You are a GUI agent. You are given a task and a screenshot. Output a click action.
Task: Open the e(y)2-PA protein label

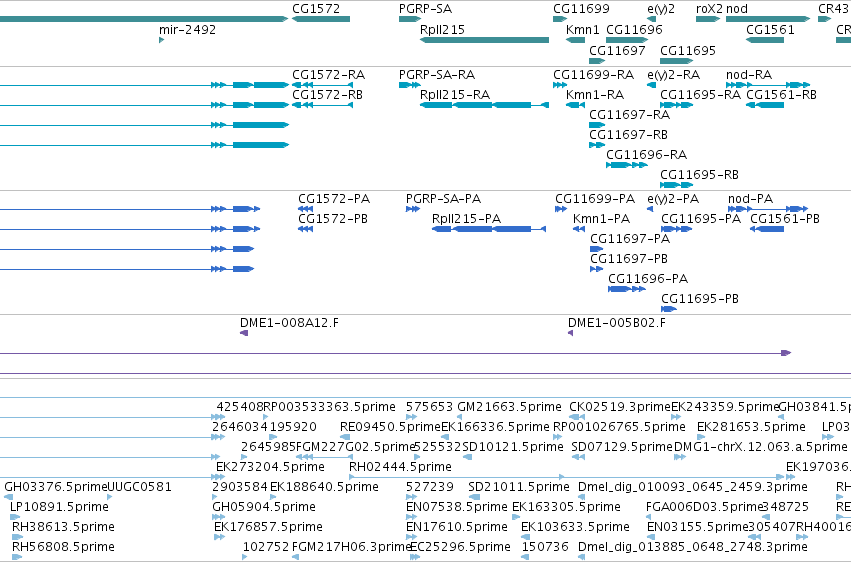click(x=673, y=199)
